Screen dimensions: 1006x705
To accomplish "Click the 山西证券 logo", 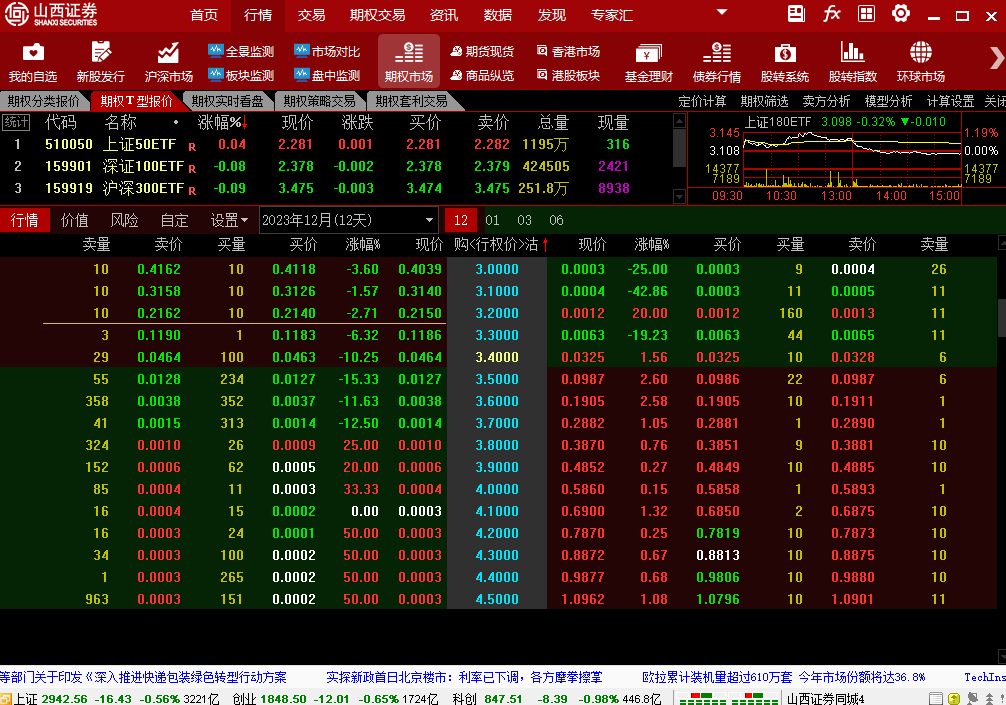I will point(51,15).
